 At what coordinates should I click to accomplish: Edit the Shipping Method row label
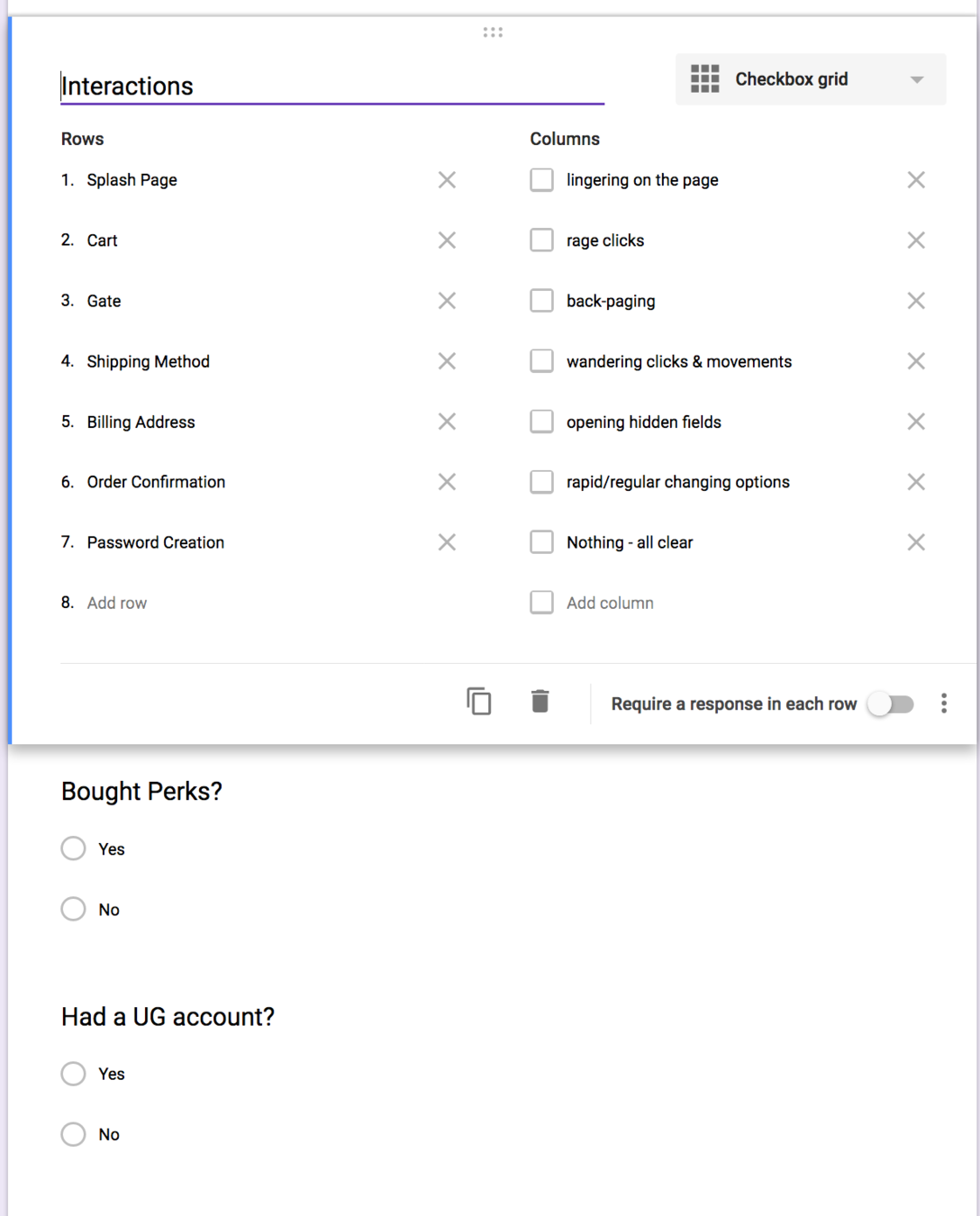[x=149, y=361]
